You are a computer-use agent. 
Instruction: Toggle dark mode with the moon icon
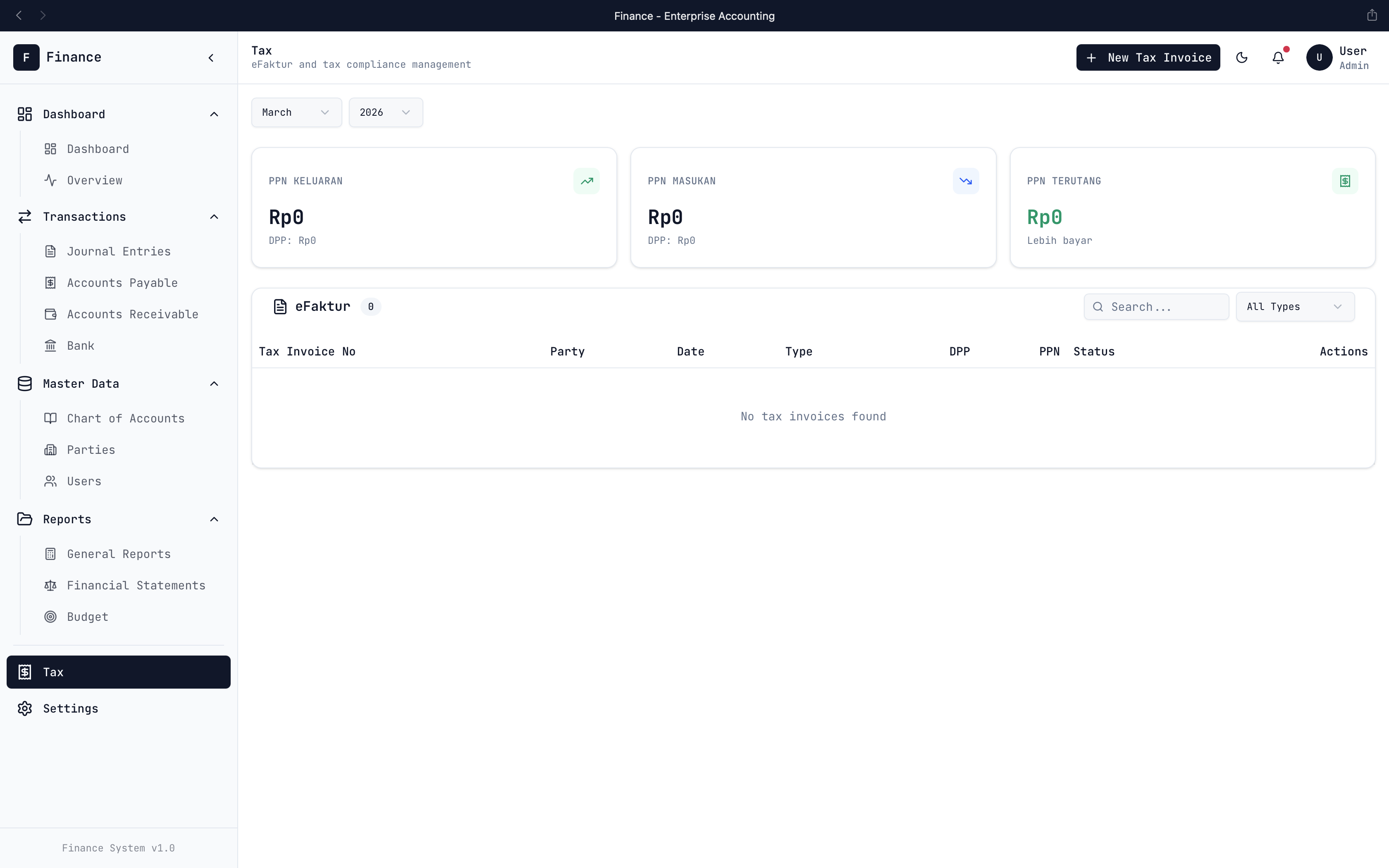[x=1241, y=57]
